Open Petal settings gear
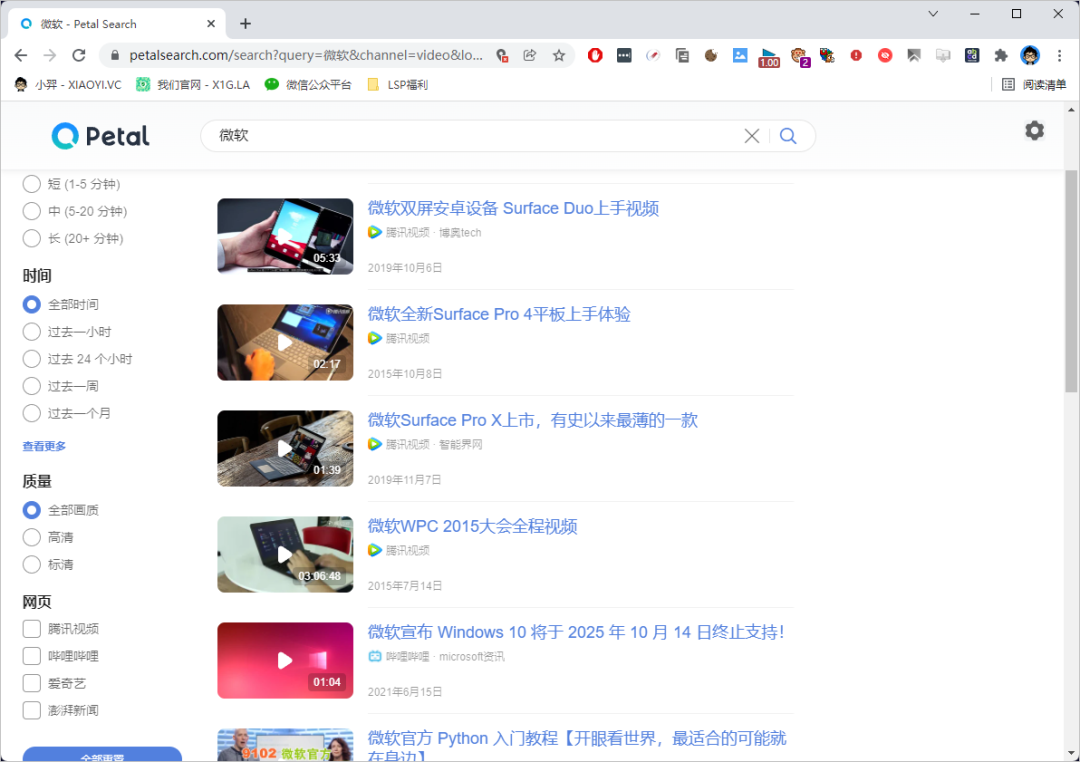The height and width of the screenshot is (762, 1080). point(1034,131)
